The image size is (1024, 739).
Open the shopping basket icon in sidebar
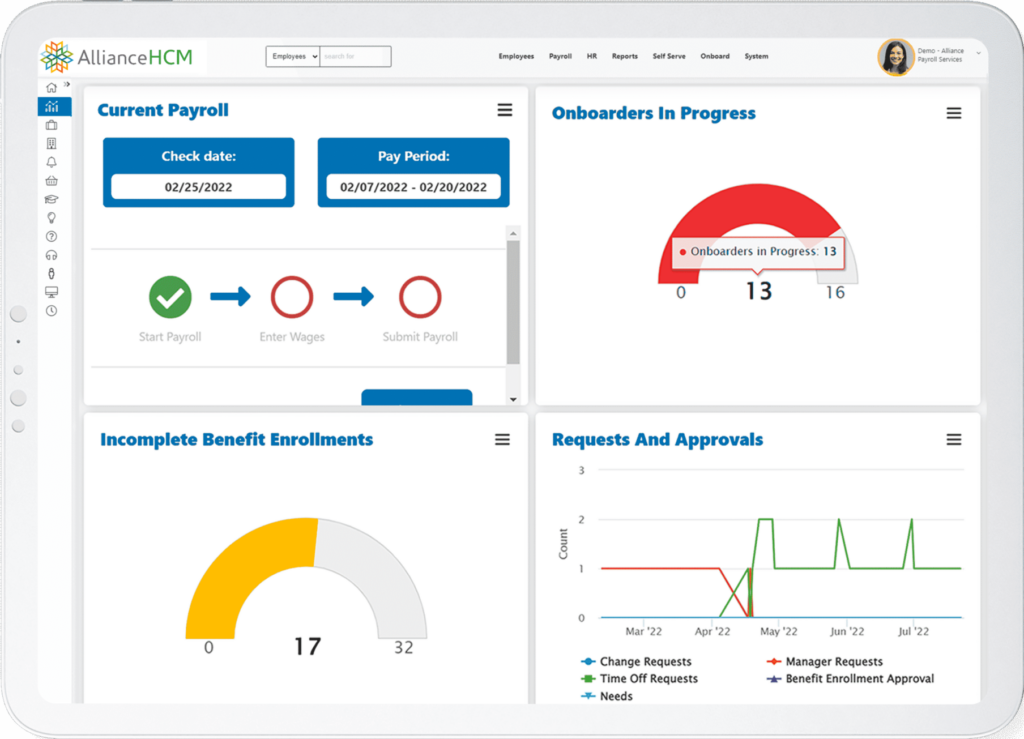click(52, 180)
